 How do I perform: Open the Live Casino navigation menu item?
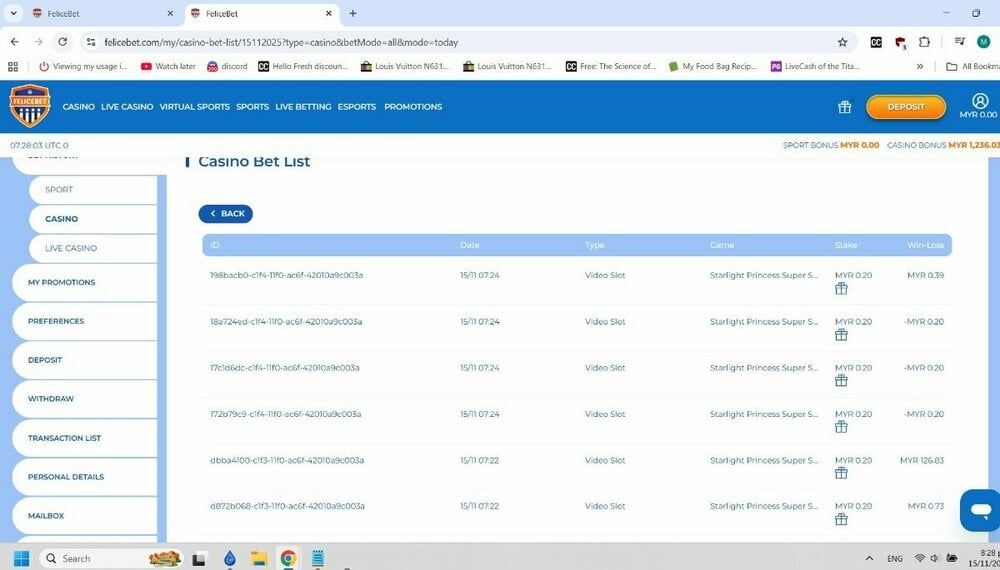point(127,107)
